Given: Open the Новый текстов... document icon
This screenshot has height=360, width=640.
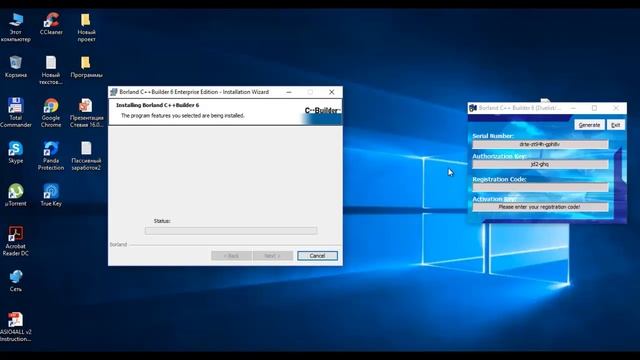Looking at the screenshot, I should pyautogui.click(x=51, y=70).
